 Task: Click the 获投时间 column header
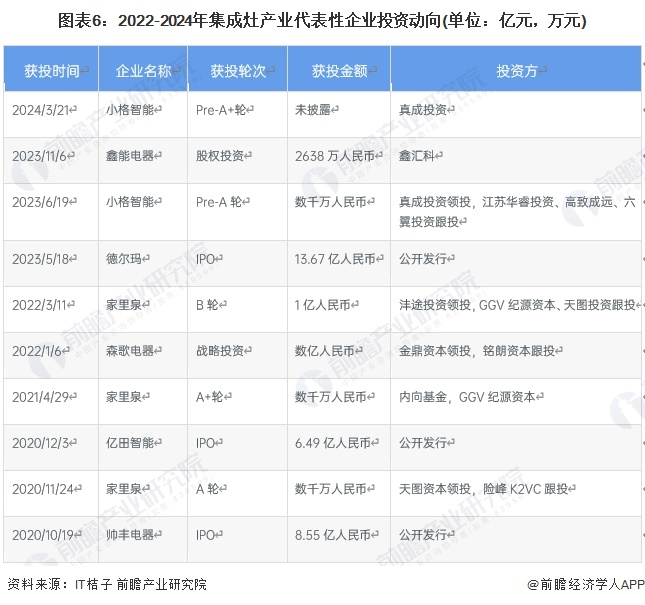[x=51, y=69]
